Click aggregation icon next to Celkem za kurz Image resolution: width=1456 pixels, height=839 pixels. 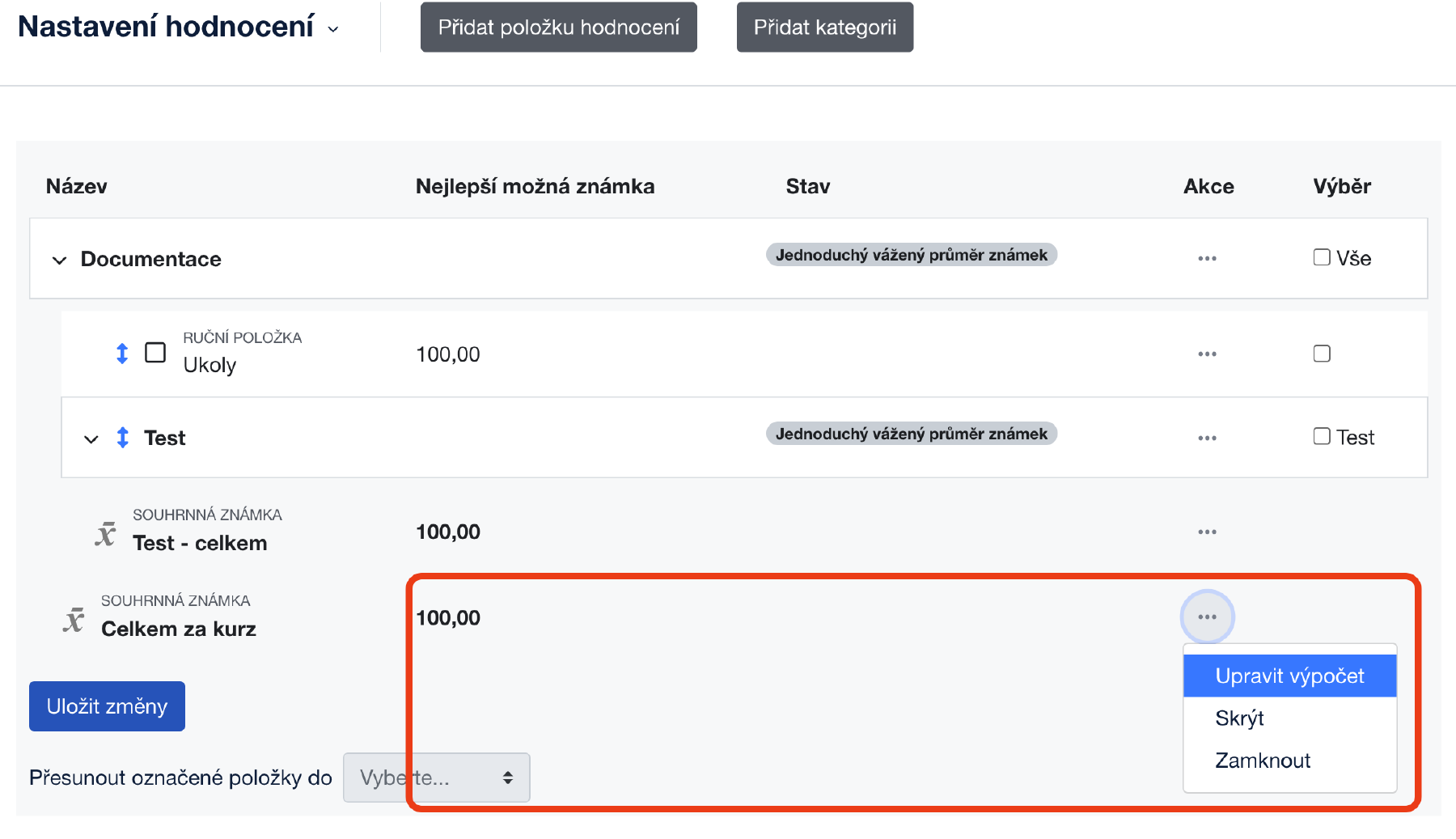tap(74, 620)
